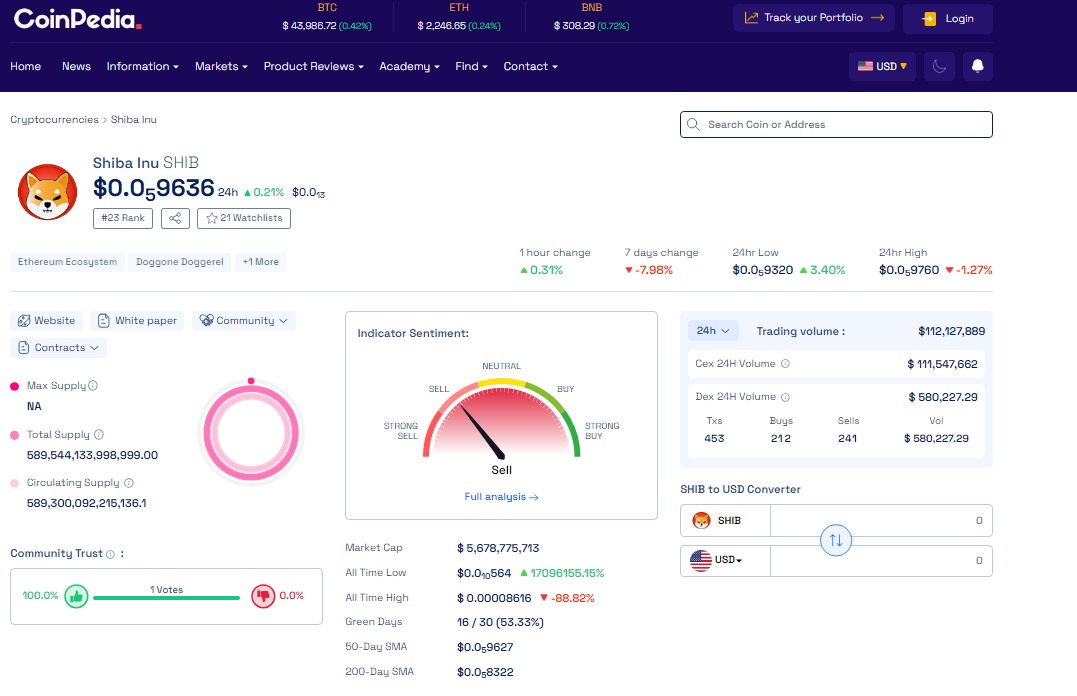Click Dex 24H Volume info icon
This screenshot has width=1077, height=696.
point(785,397)
